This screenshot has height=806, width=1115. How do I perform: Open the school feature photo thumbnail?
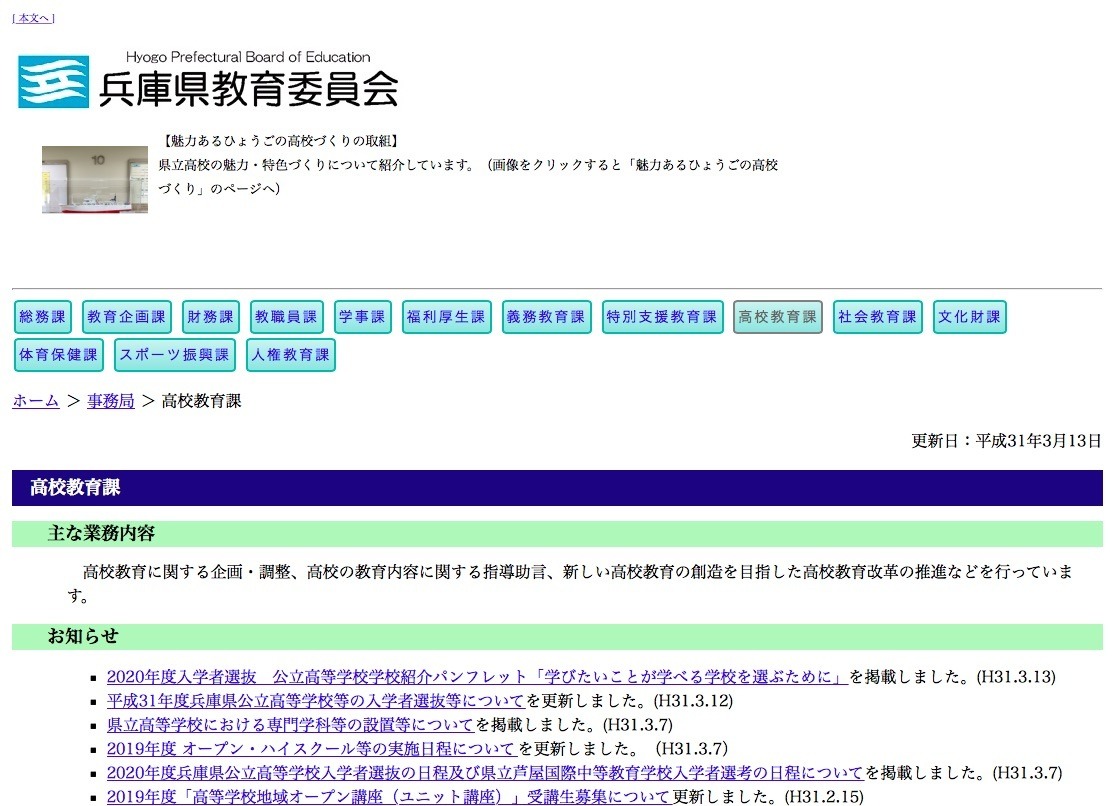coord(94,181)
